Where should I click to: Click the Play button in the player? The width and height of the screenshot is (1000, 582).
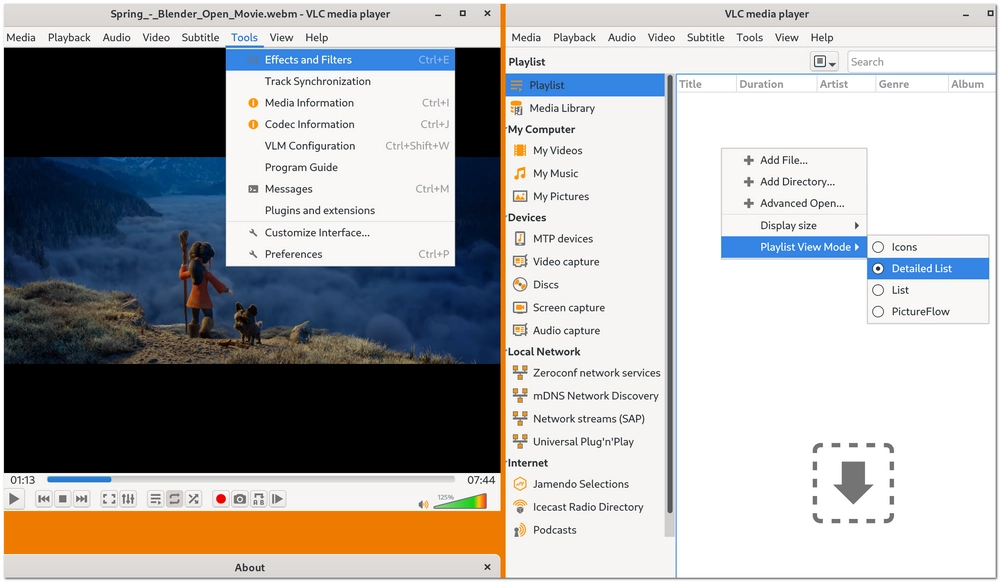point(14,499)
